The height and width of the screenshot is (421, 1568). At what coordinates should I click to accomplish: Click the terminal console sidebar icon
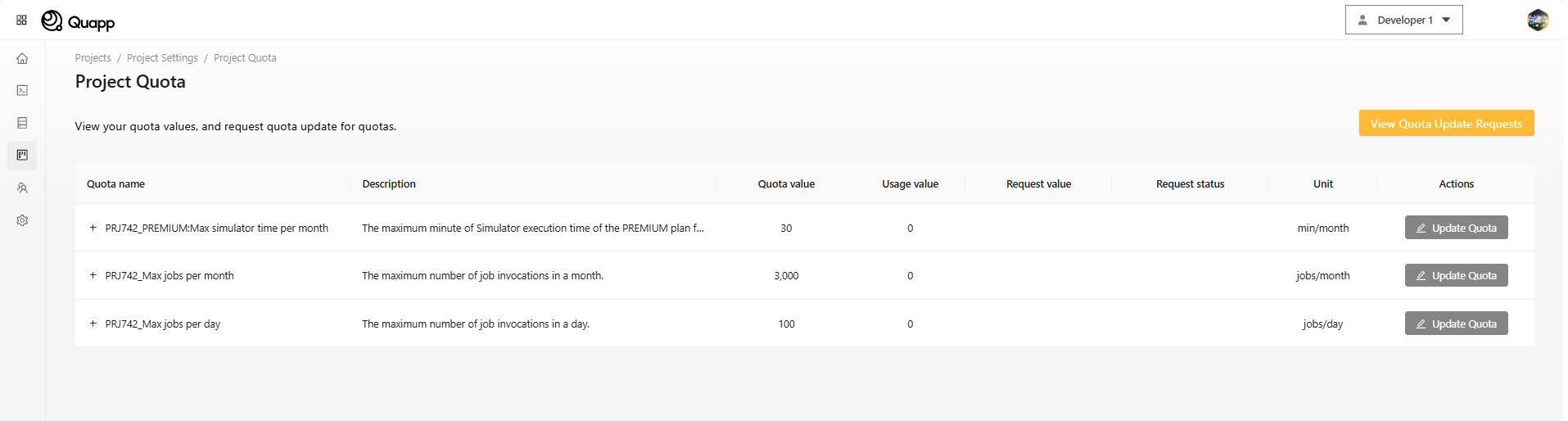click(22, 90)
